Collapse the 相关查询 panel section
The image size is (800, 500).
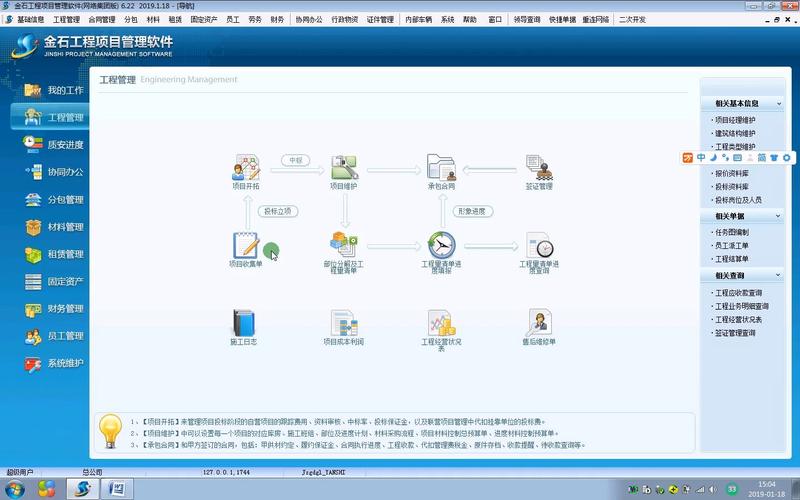click(x=779, y=275)
